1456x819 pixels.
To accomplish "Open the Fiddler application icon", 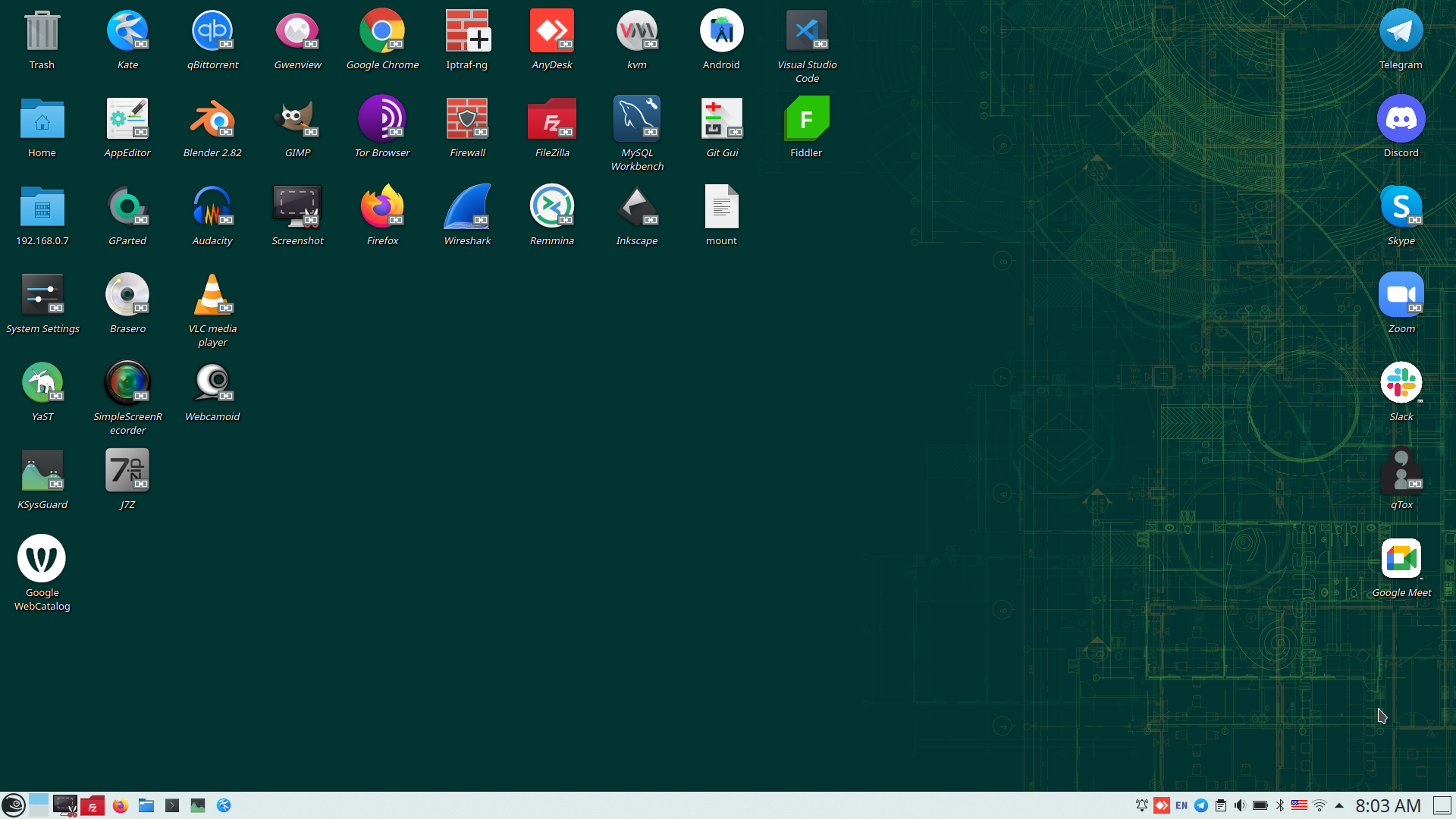I will [806, 119].
